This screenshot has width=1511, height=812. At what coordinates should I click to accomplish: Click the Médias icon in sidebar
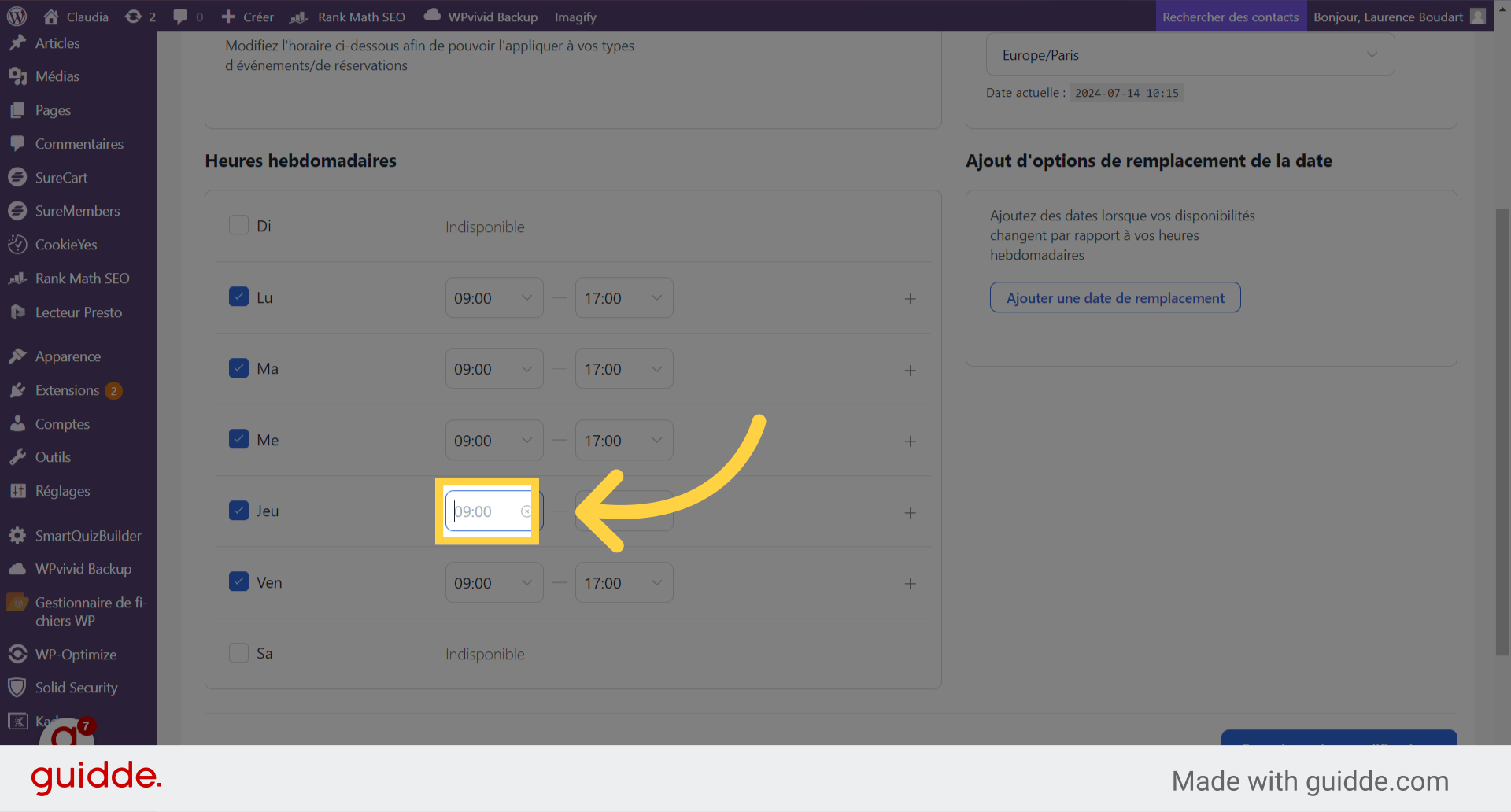pos(17,76)
